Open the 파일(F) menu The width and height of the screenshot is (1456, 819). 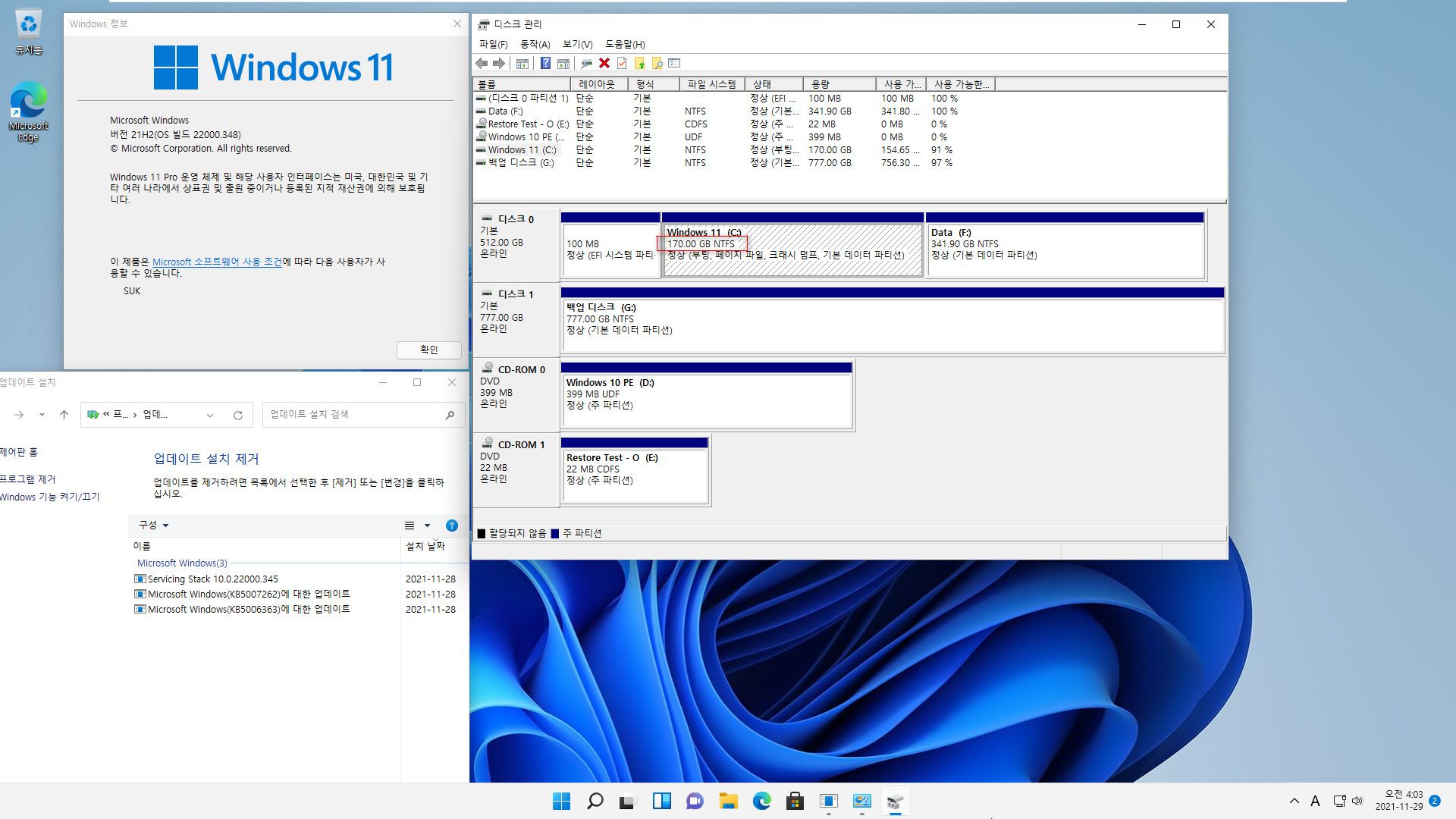[494, 44]
